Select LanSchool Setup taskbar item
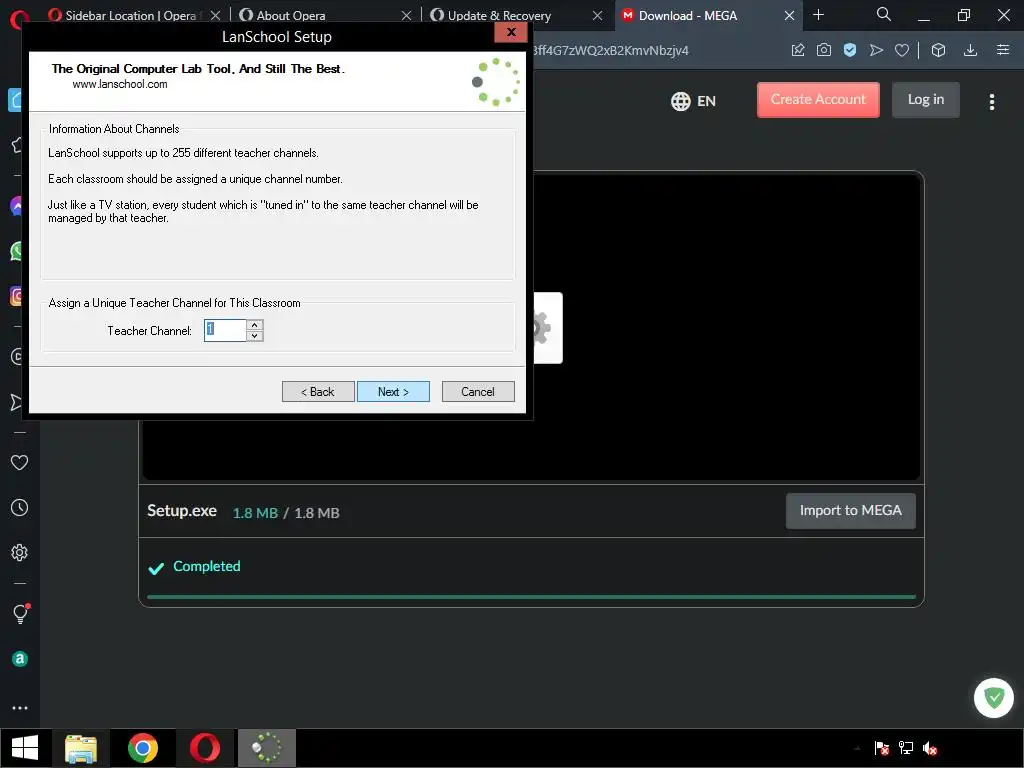 tap(267, 748)
